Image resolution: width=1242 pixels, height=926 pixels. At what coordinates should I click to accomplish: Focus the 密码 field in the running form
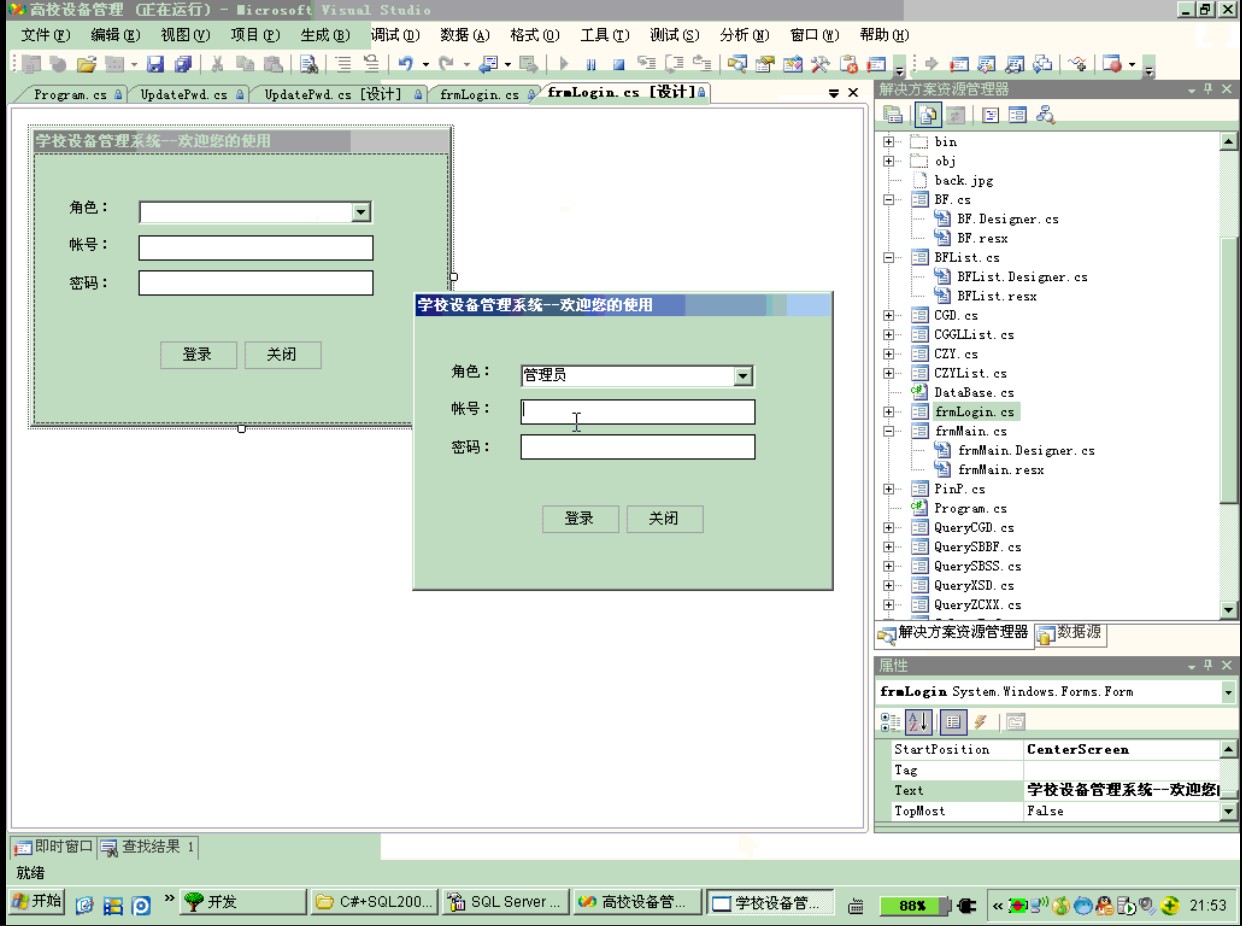[x=638, y=447]
